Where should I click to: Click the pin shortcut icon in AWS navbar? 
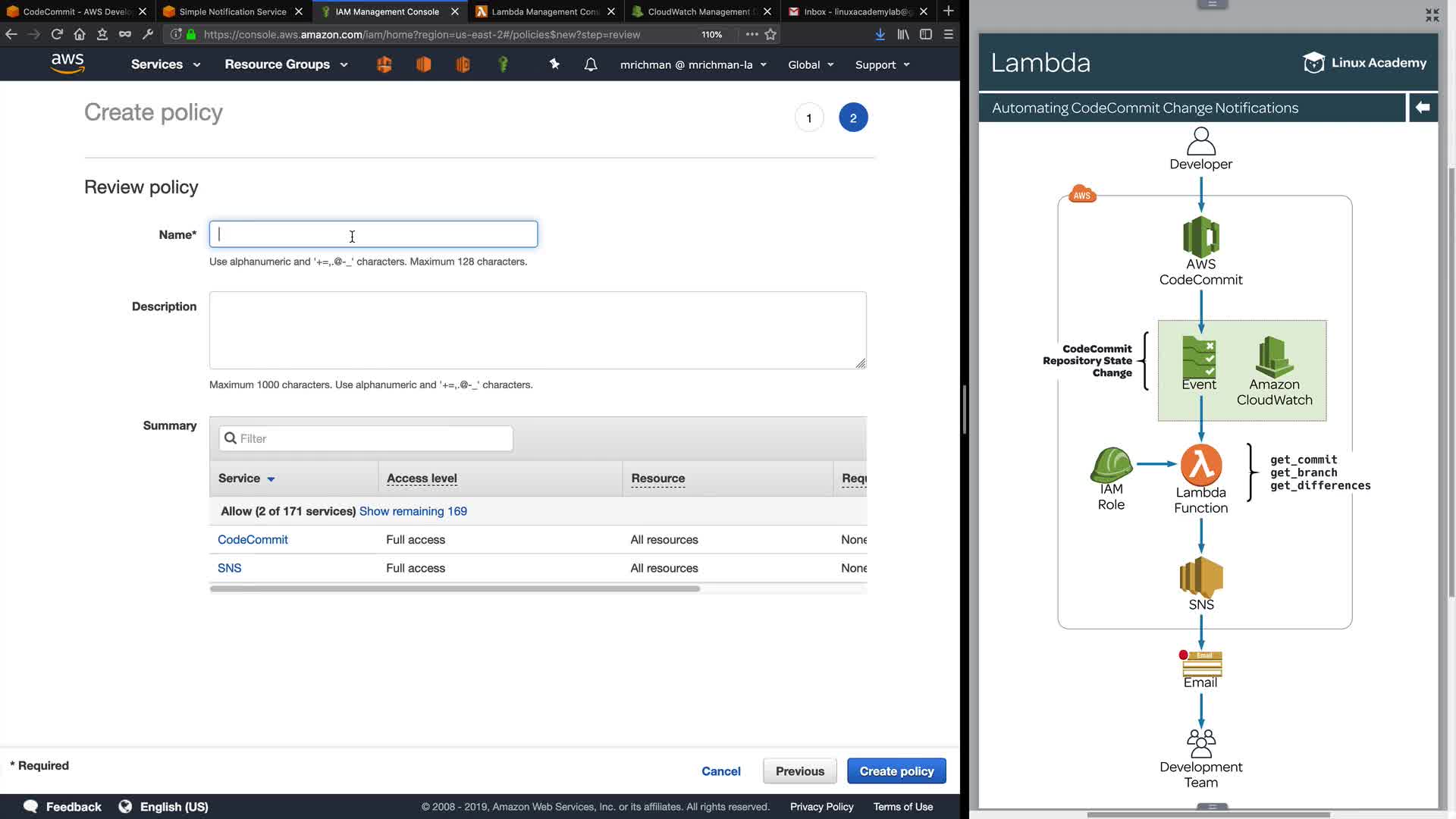click(554, 64)
